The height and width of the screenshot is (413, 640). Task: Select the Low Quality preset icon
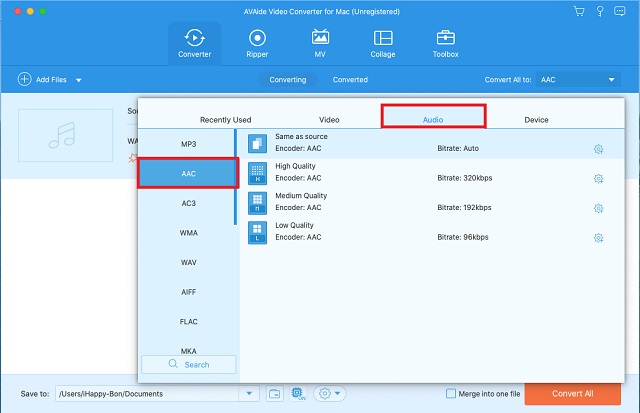(257, 232)
